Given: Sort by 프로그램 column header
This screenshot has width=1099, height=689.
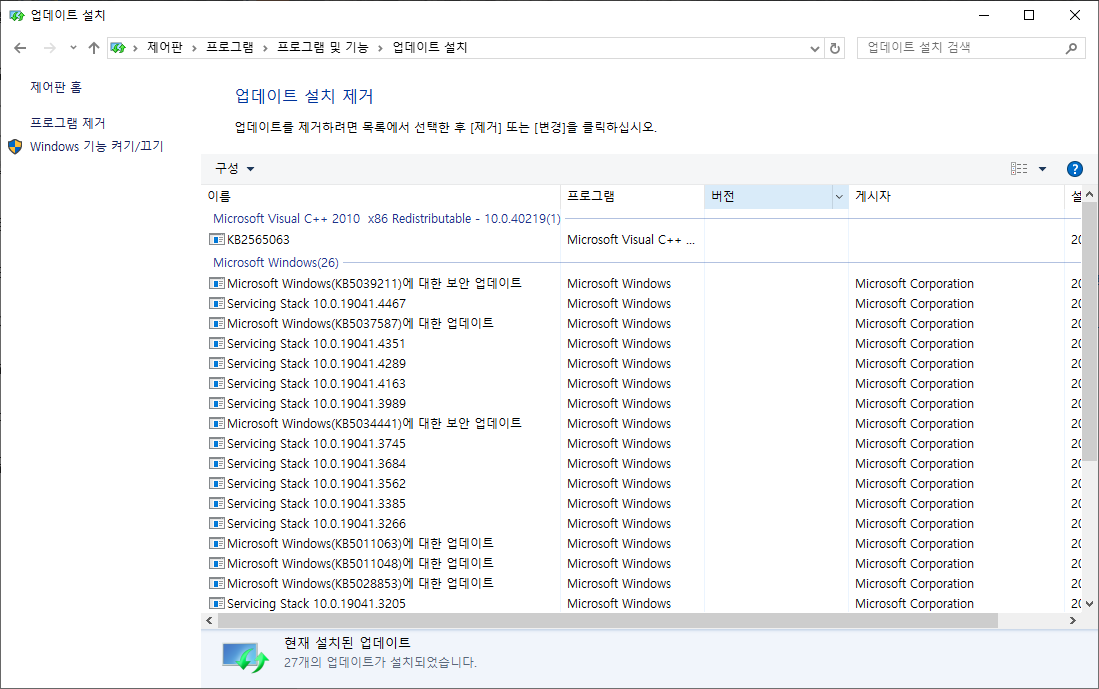Looking at the screenshot, I should coord(632,196).
